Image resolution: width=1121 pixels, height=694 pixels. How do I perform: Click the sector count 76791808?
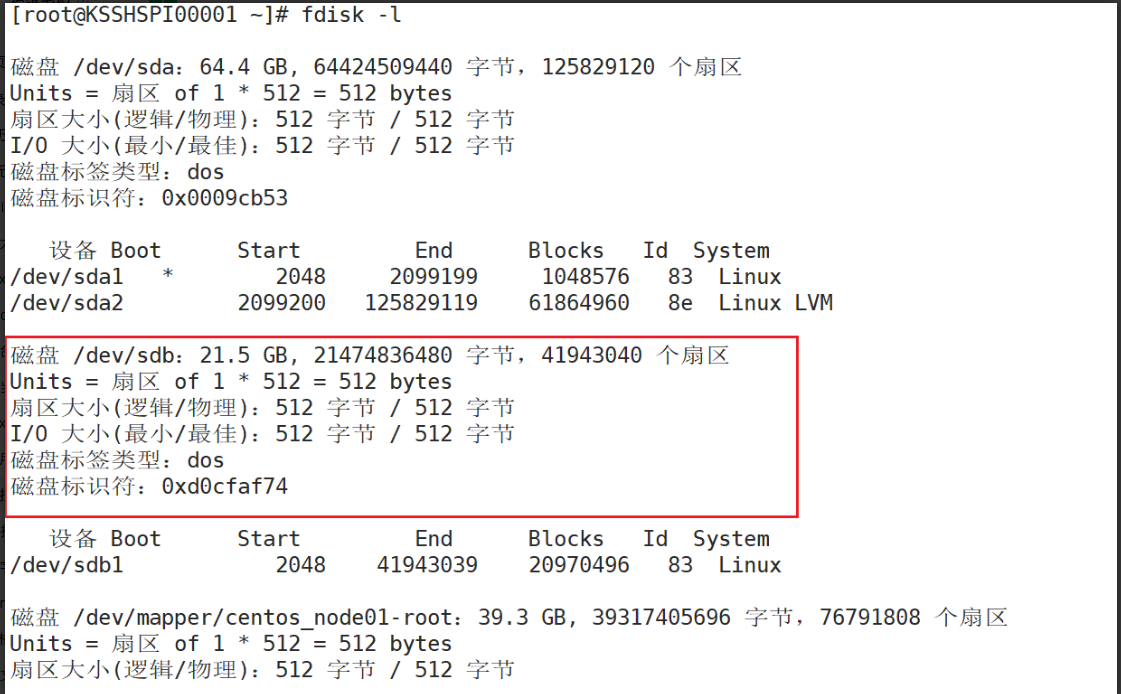pos(870,618)
